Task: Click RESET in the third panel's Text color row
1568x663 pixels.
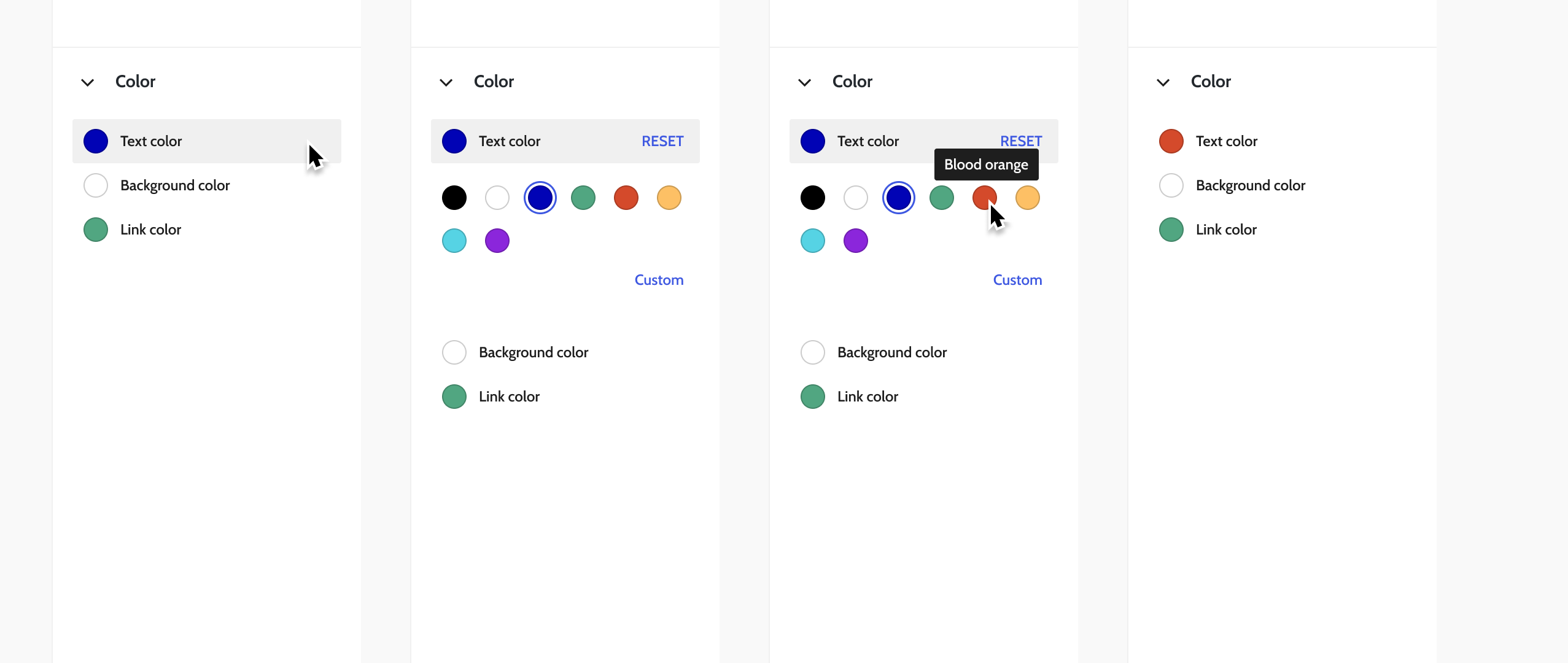Action: tap(1020, 141)
